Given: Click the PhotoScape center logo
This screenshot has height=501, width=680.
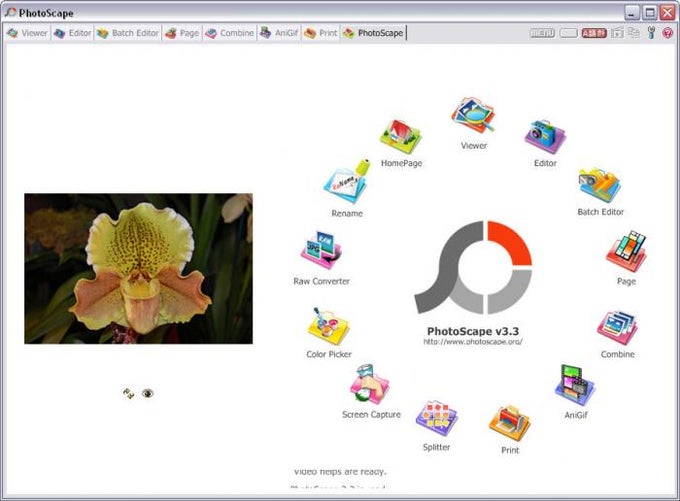Looking at the screenshot, I should tap(473, 268).
